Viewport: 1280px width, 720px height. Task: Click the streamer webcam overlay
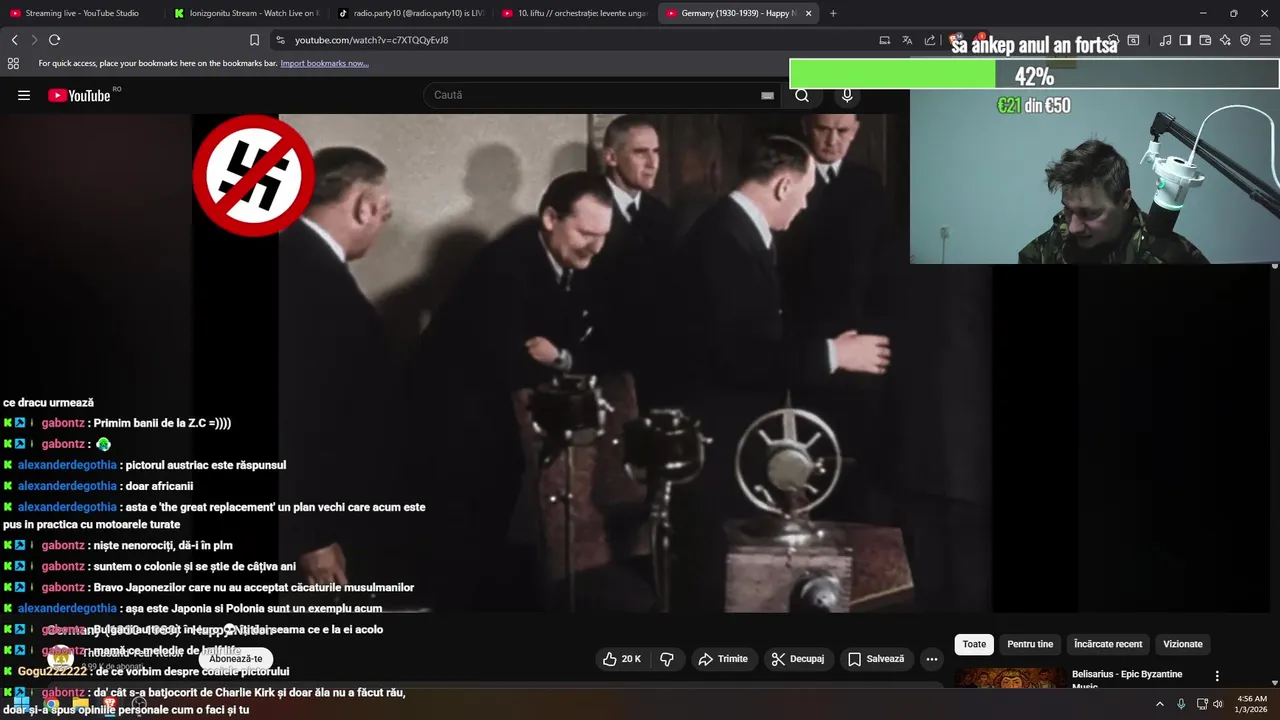[1094, 177]
